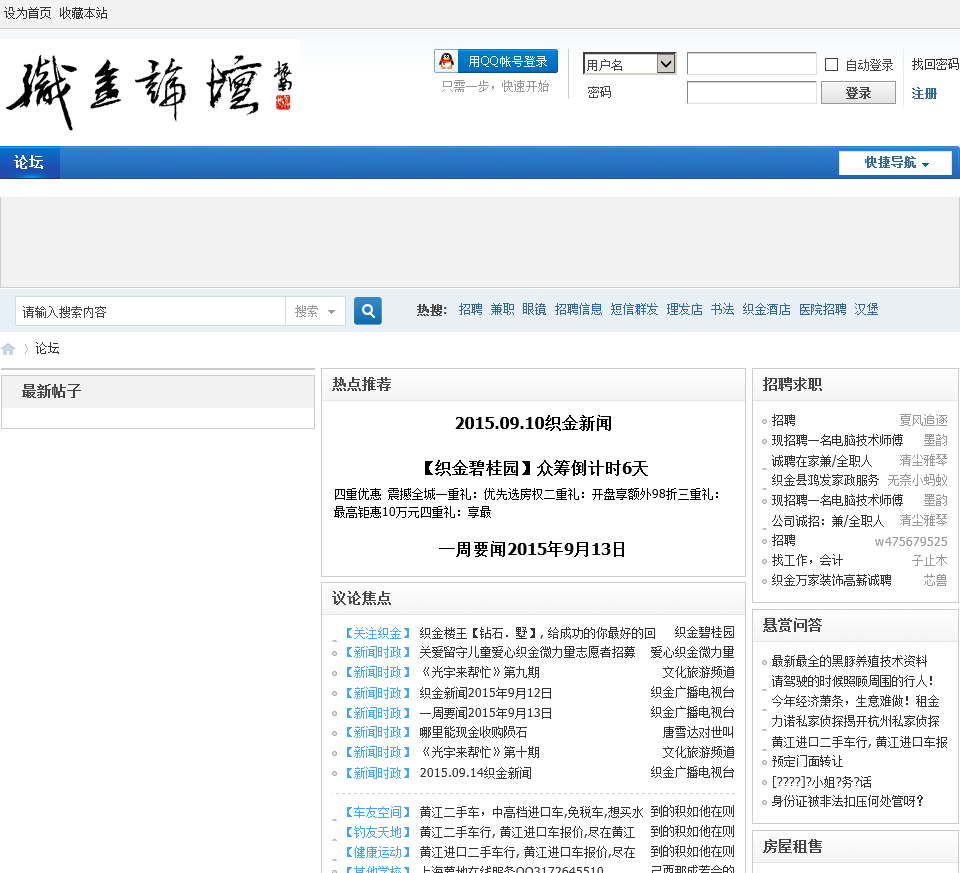Open headline 2015.09.10织金新闻
The height and width of the screenshot is (873, 960).
tap(533, 424)
